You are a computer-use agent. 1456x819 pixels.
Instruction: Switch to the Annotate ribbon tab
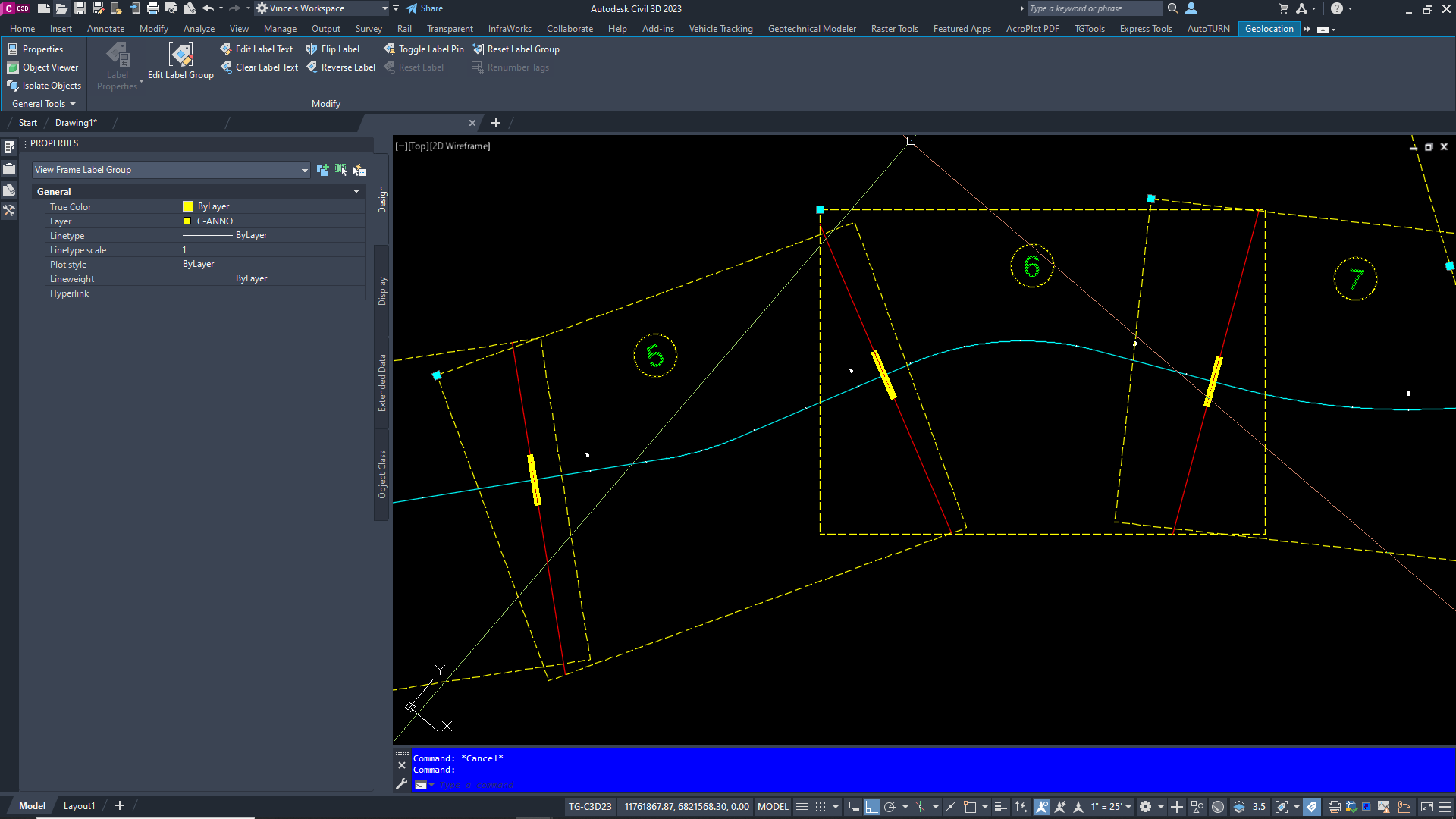(x=105, y=28)
